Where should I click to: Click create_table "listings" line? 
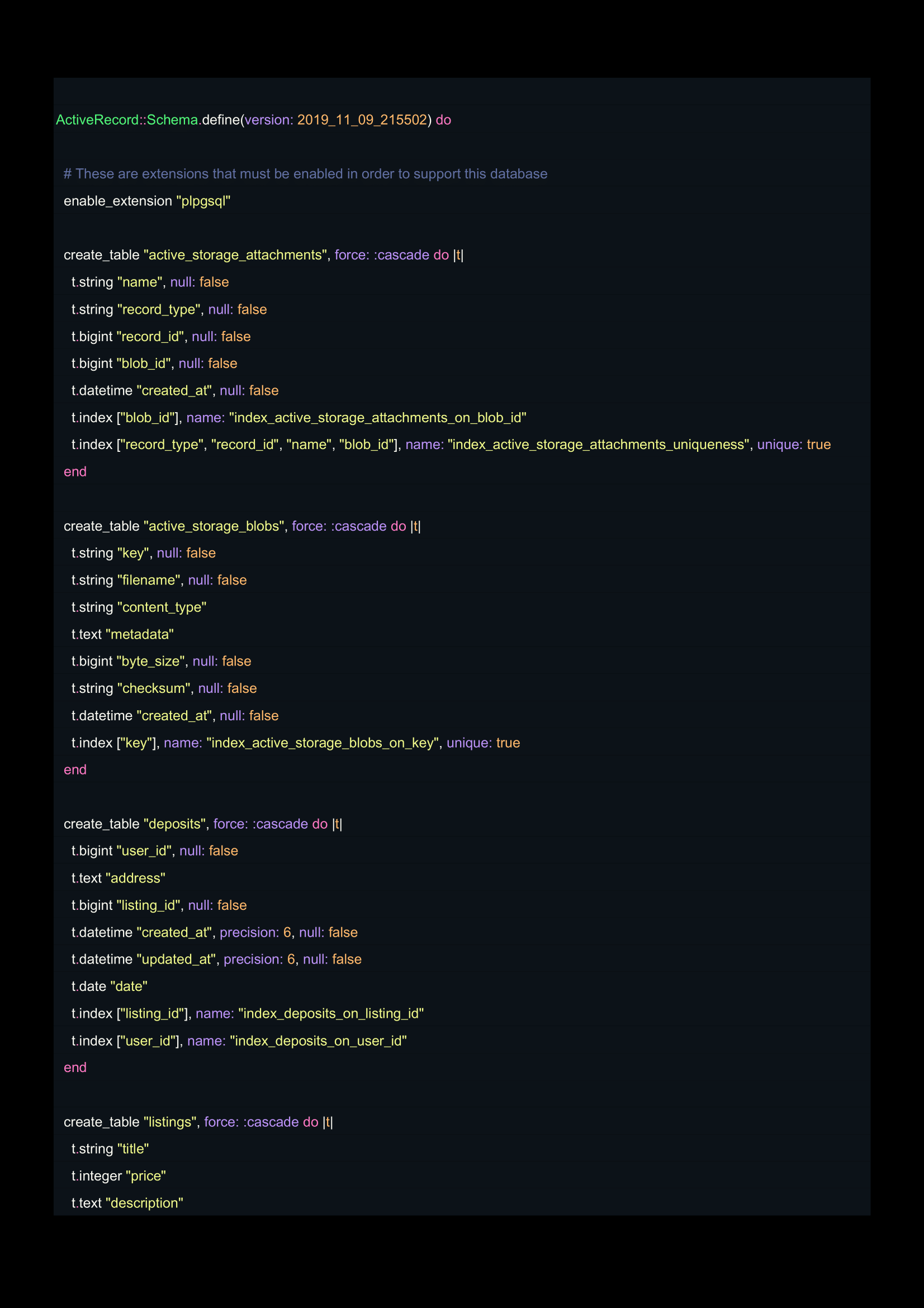198,1122
